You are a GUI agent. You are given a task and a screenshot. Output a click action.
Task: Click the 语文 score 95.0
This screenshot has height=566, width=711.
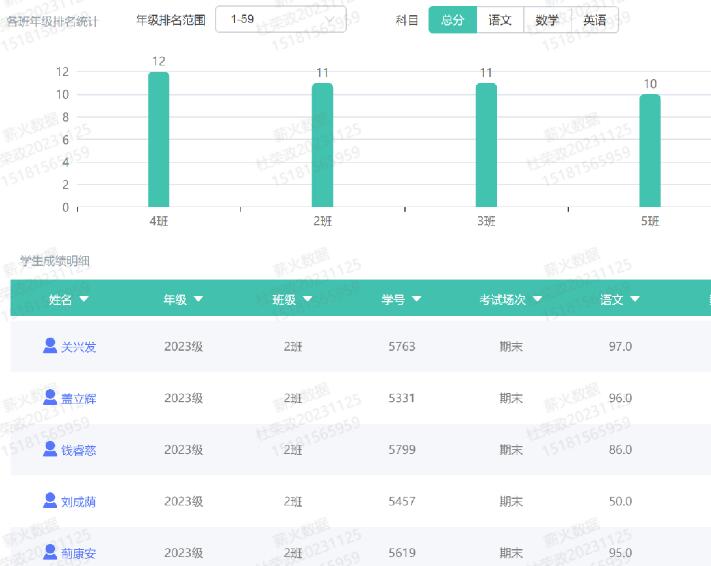tap(620, 553)
